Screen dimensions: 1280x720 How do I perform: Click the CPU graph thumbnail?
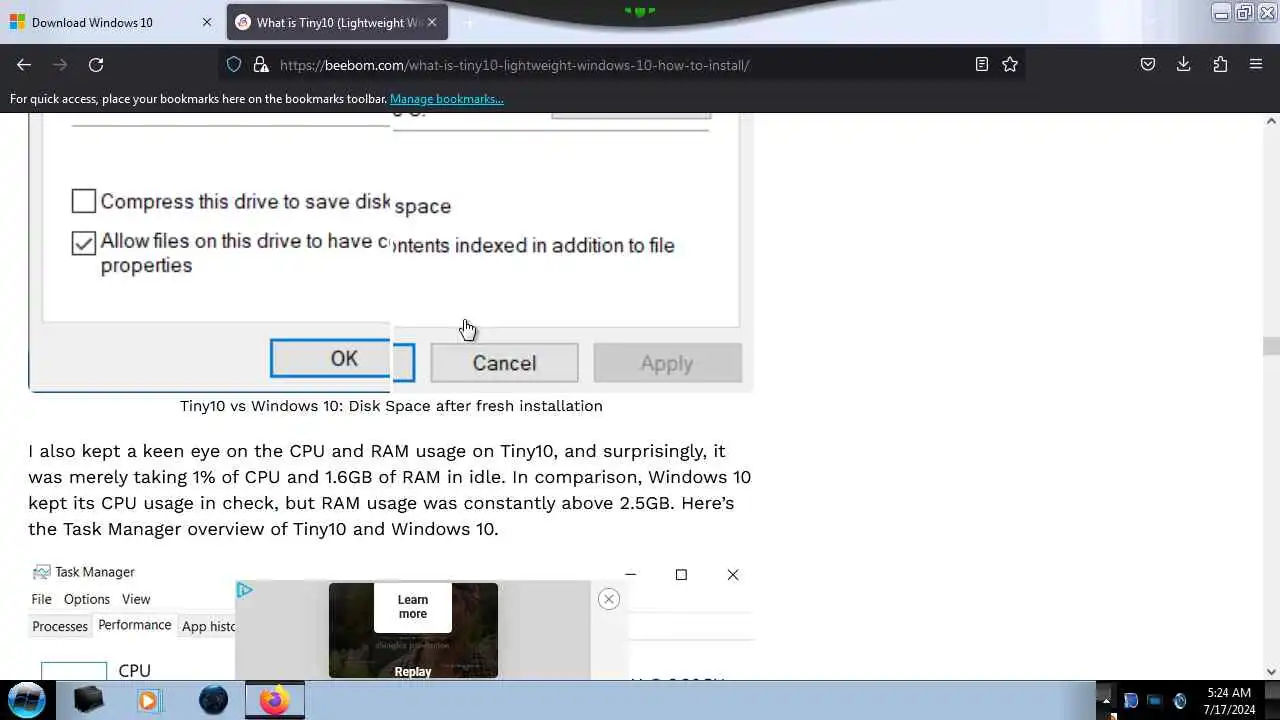pyautogui.click(x=74, y=670)
